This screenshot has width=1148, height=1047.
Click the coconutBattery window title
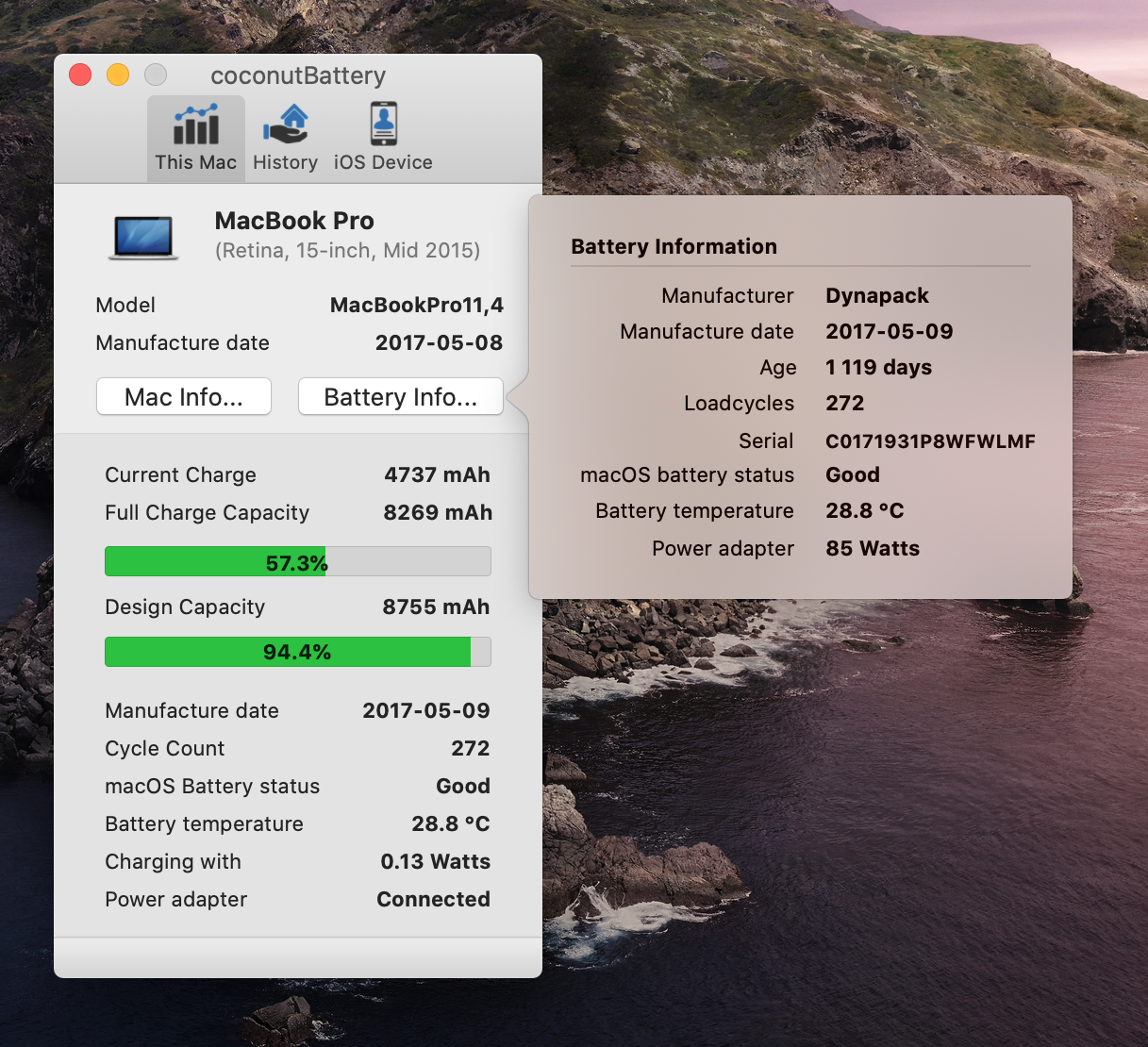298,75
